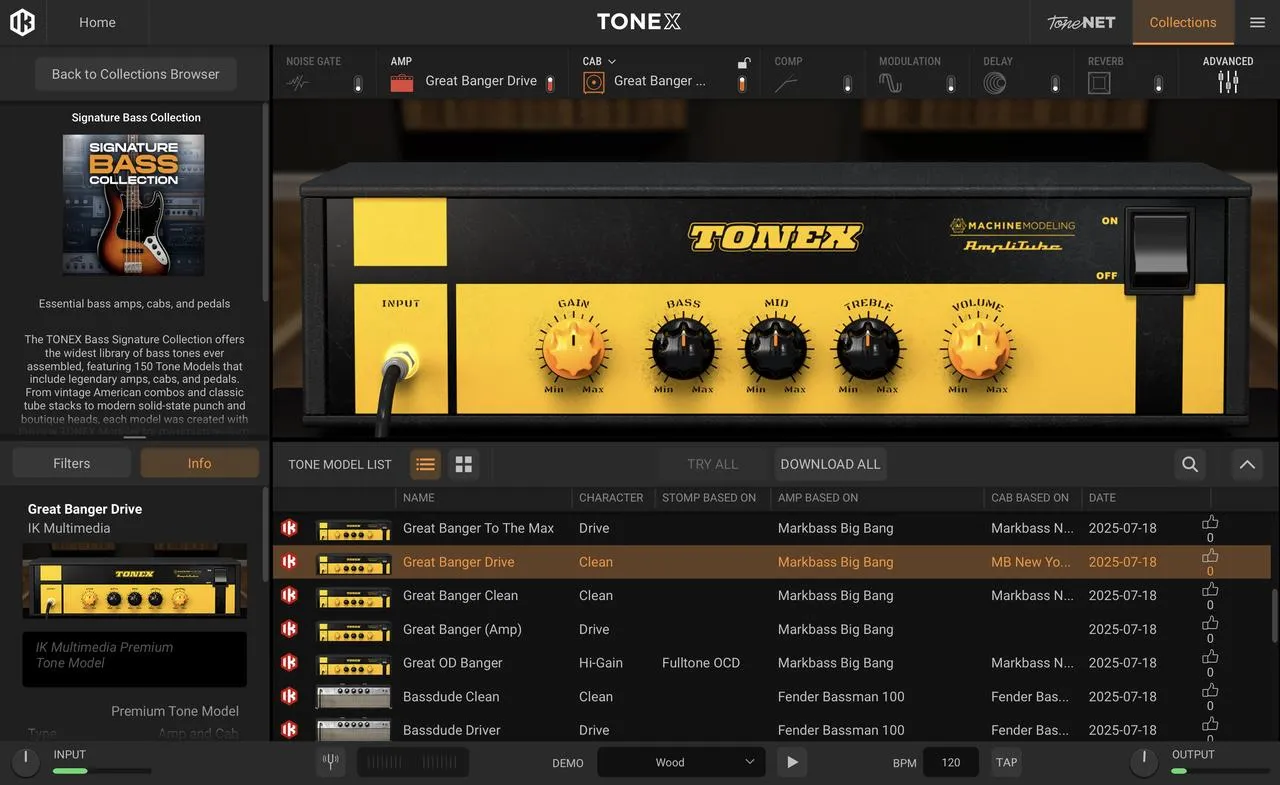
Task: Click IK badge on Great OD Banger row
Action: pyautogui.click(x=289, y=662)
